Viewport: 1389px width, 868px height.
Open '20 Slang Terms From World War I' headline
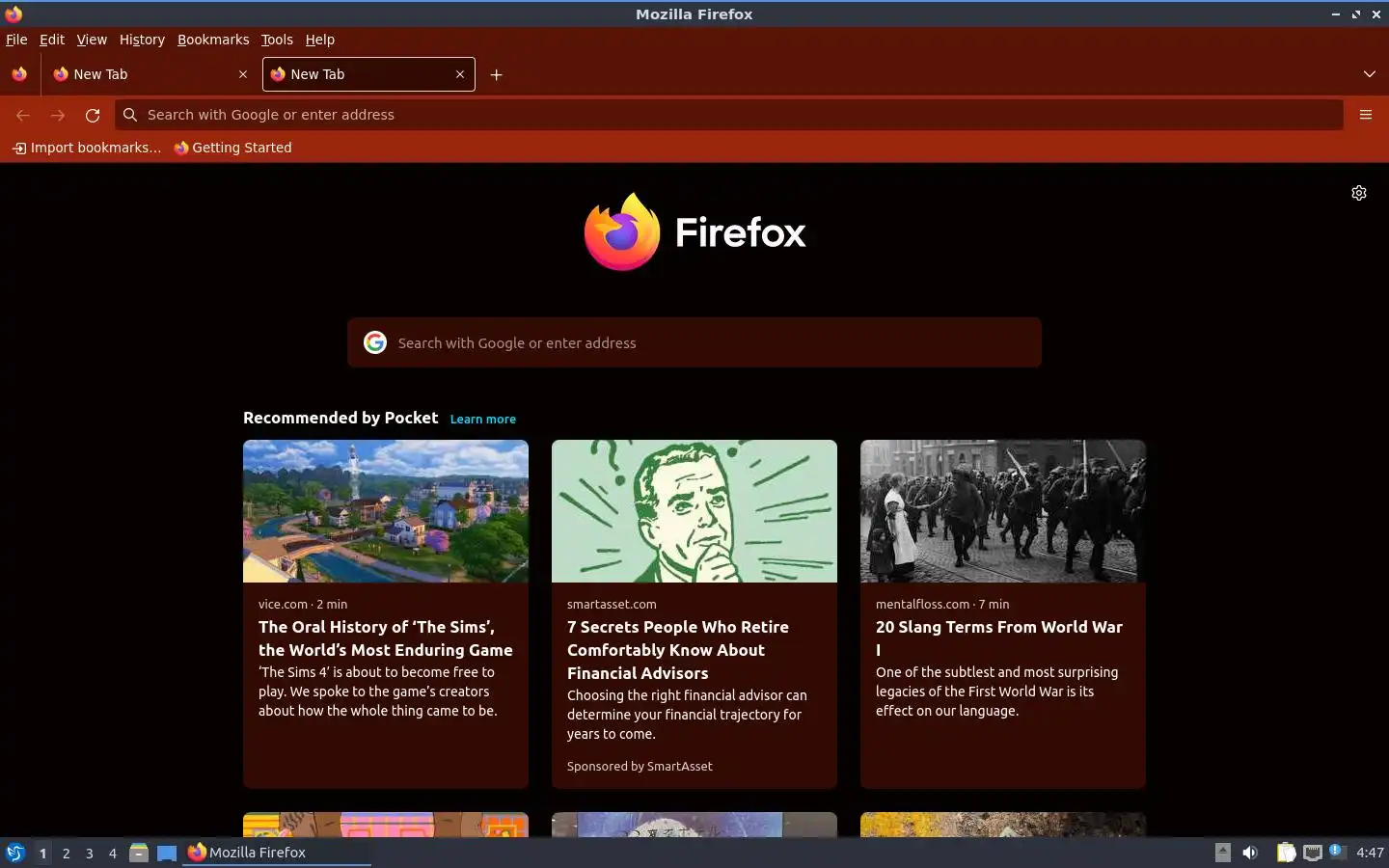tap(999, 638)
